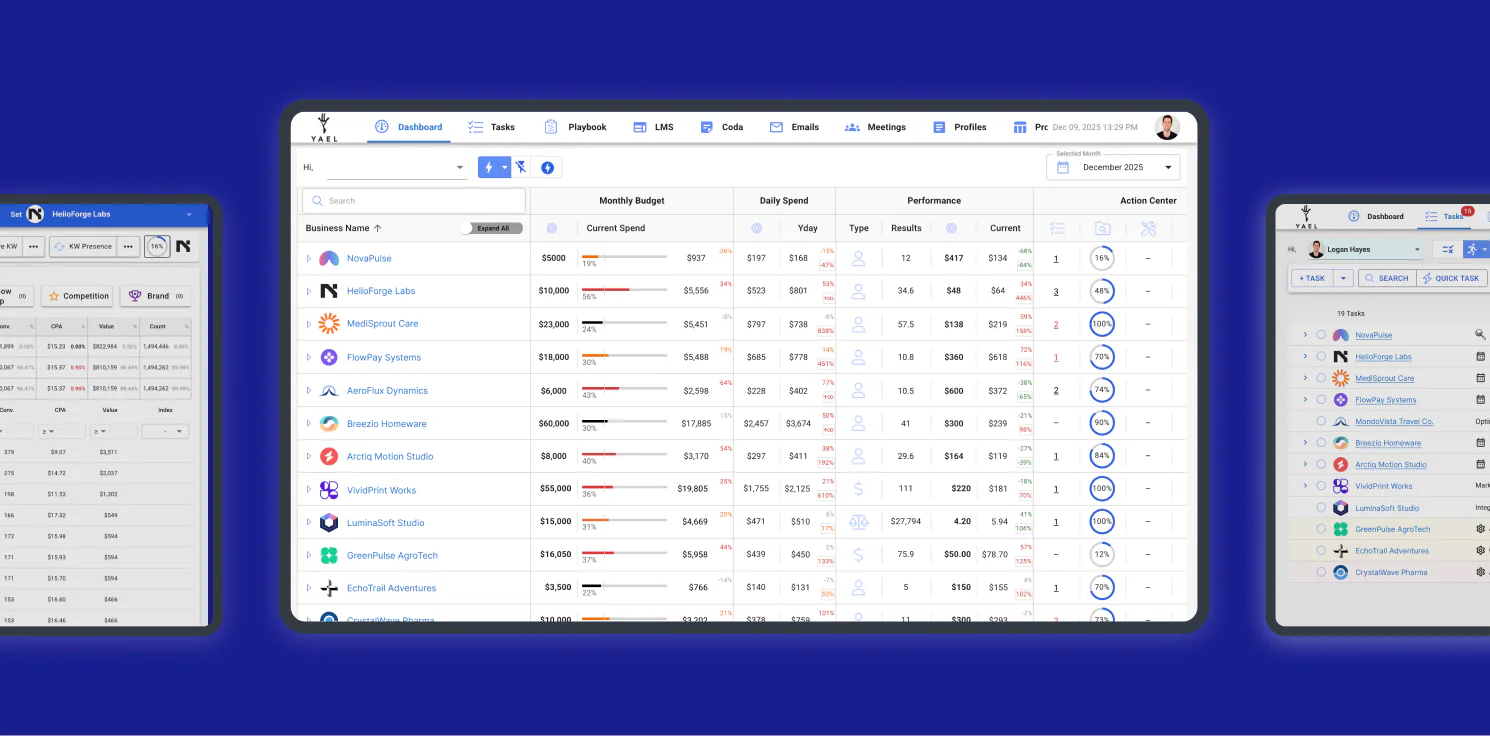Select the LuminaSoft Studio task radio in right window

pos(1321,508)
